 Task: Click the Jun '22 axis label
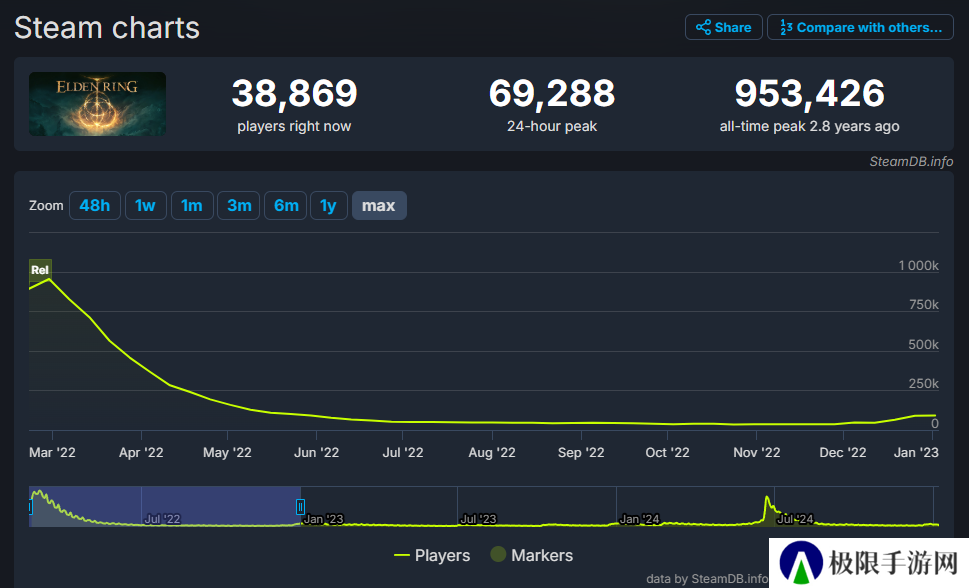[316, 453]
